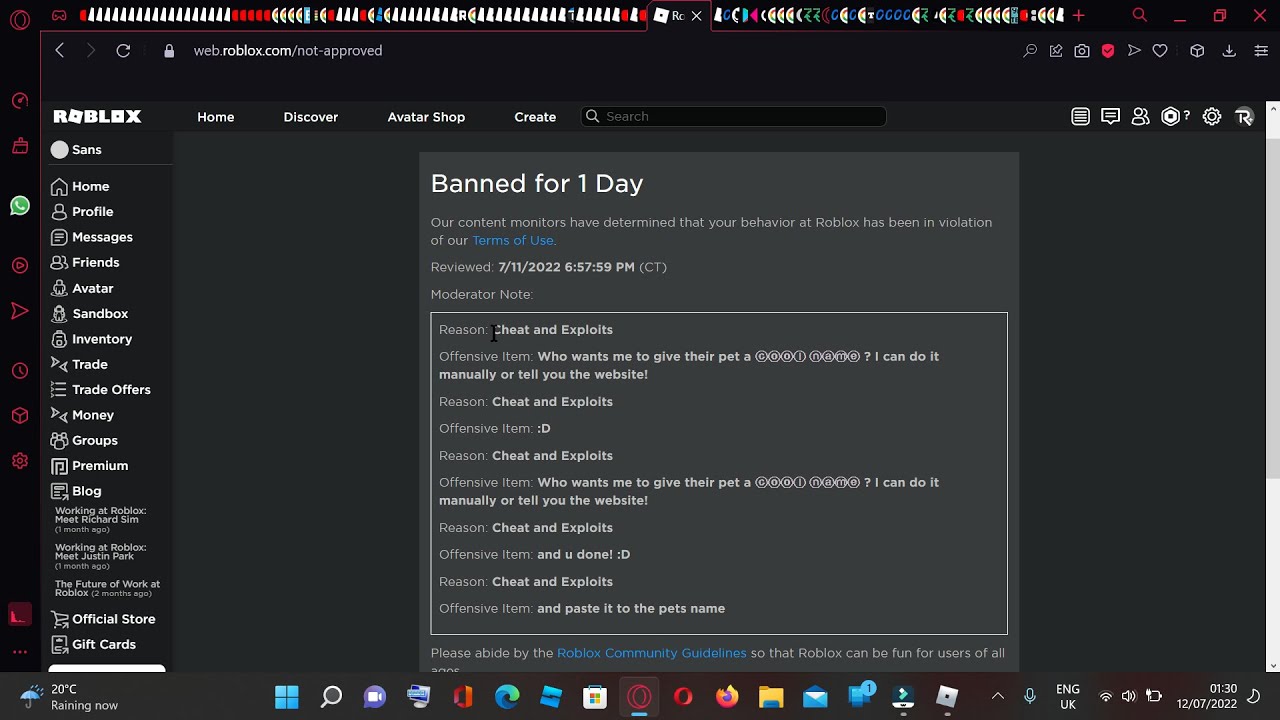Open the Player icon in sidebar
Image resolution: width=1280 pixels, height=720 pixels.
coord(19,266)
